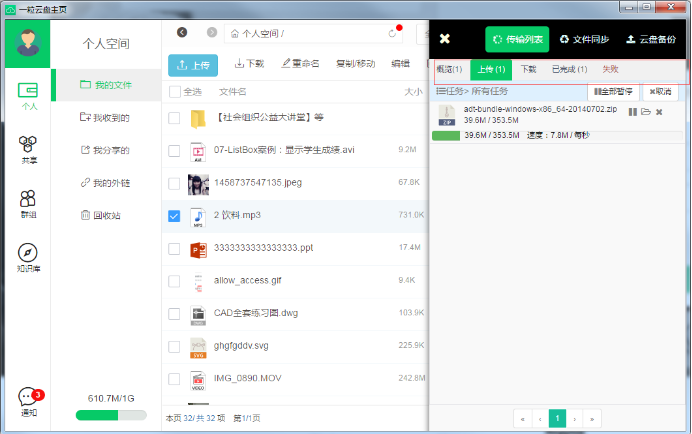This screenshot has width=692, height=434.
Task: Click the blue 上传 upload button
Action: coord(193,64)
